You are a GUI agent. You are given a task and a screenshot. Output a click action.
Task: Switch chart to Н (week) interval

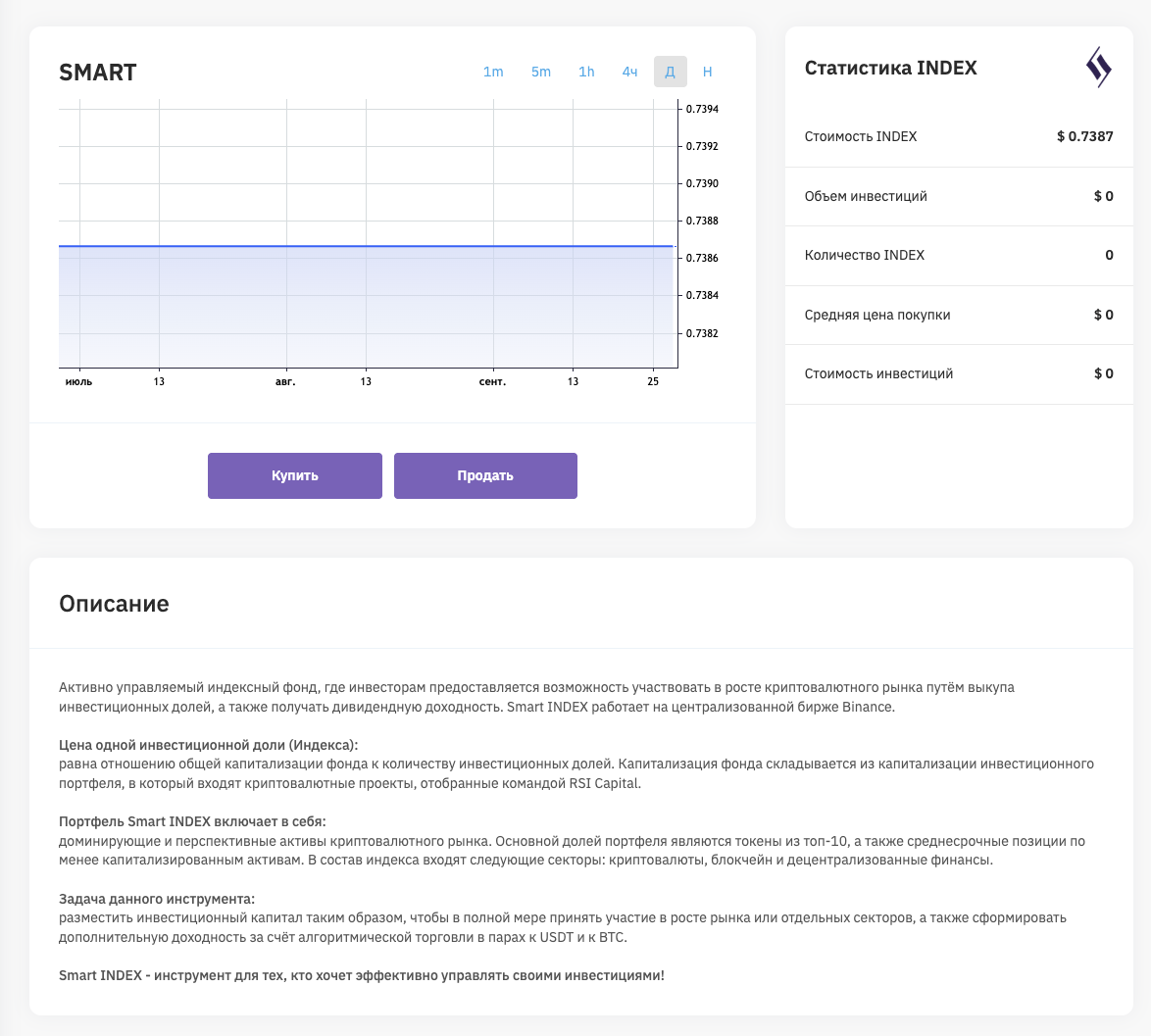coord(708,72)
